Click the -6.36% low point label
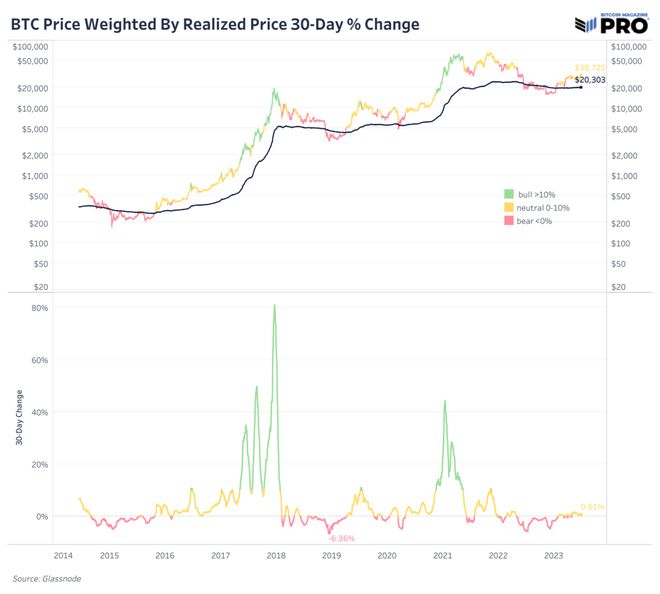Screen dimensions: 660x594 (x=343, y=539)
